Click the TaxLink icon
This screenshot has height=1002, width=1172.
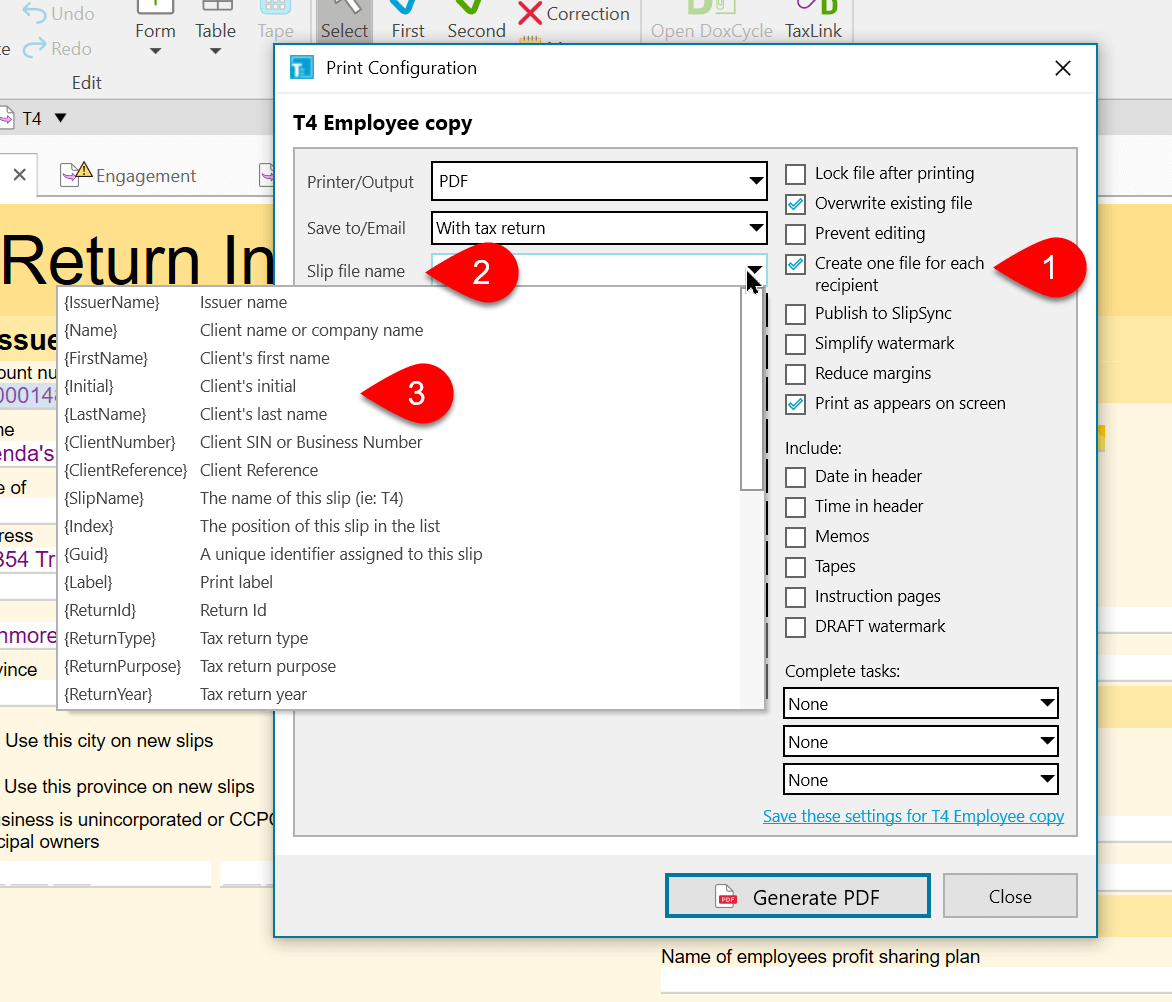813,21
